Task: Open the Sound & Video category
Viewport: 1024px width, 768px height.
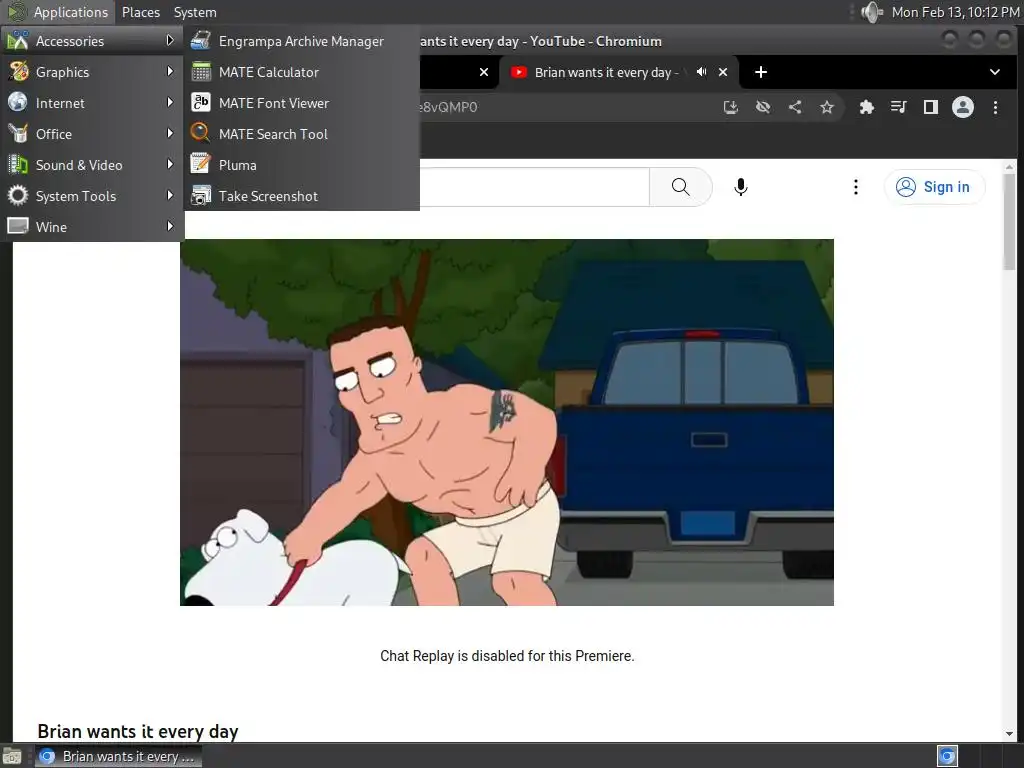Action: pyautogui.click(x=92, y=165)
